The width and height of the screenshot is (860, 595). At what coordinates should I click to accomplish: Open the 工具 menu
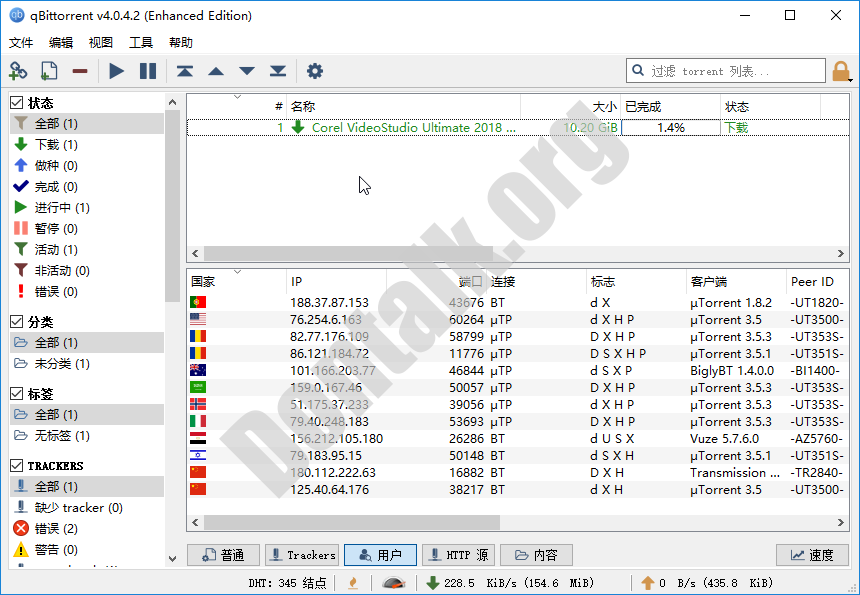click(x=141, y=43)
